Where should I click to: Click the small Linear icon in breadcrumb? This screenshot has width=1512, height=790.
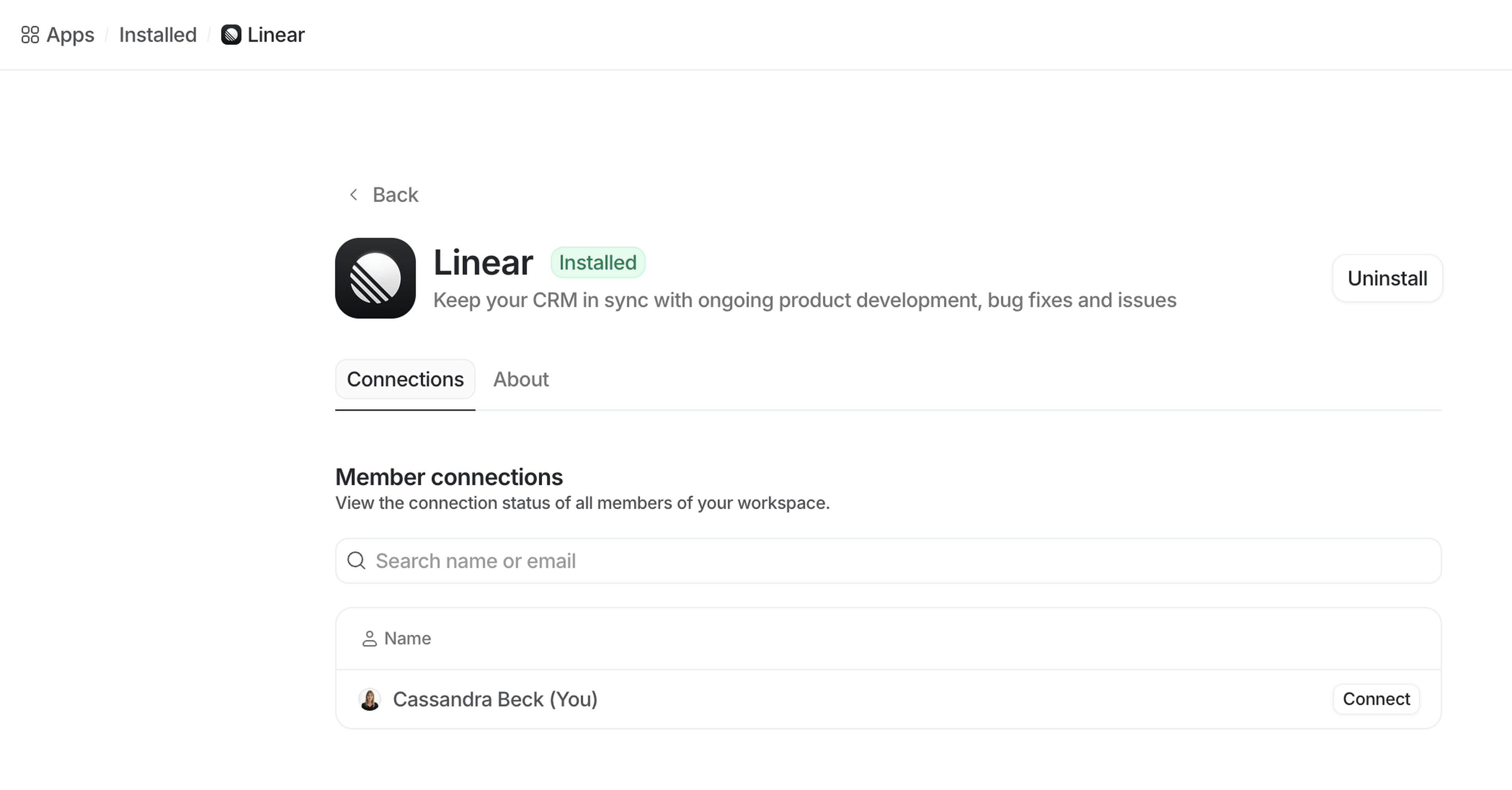click(231, 35)
